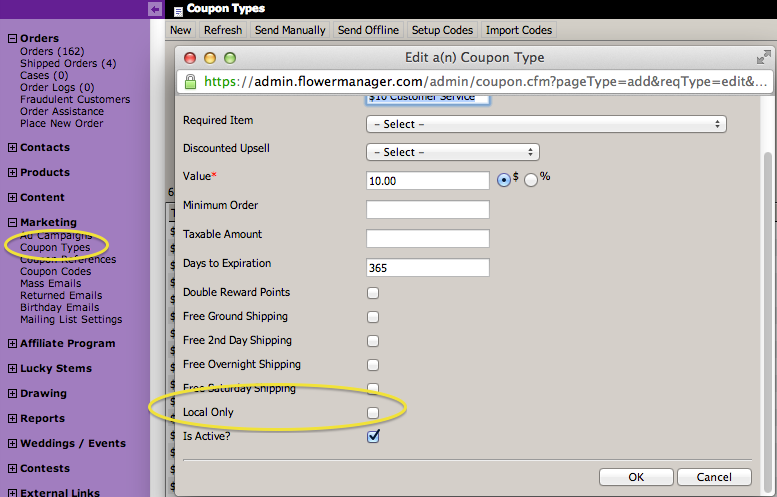Image resolution: width=777 pixels, height=497 pixels.
Task: Click the New toolbar button
Action: point(181,31)
